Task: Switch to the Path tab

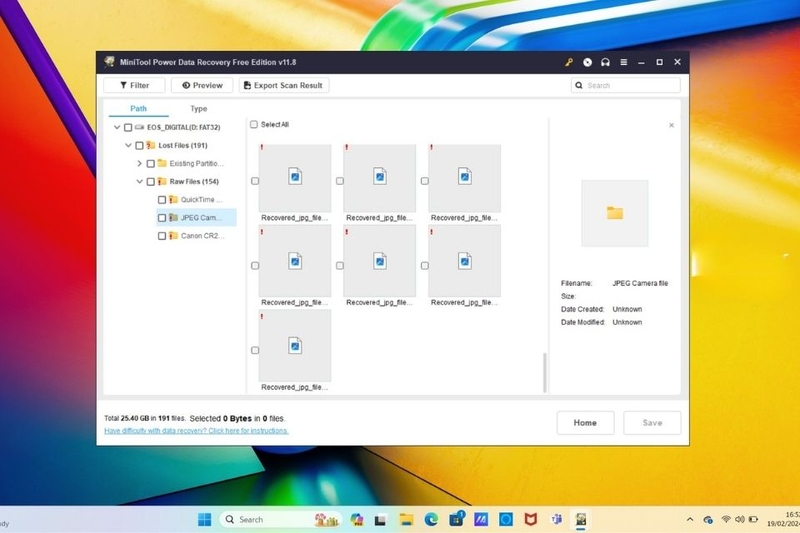Action: (x=138, y=109)
